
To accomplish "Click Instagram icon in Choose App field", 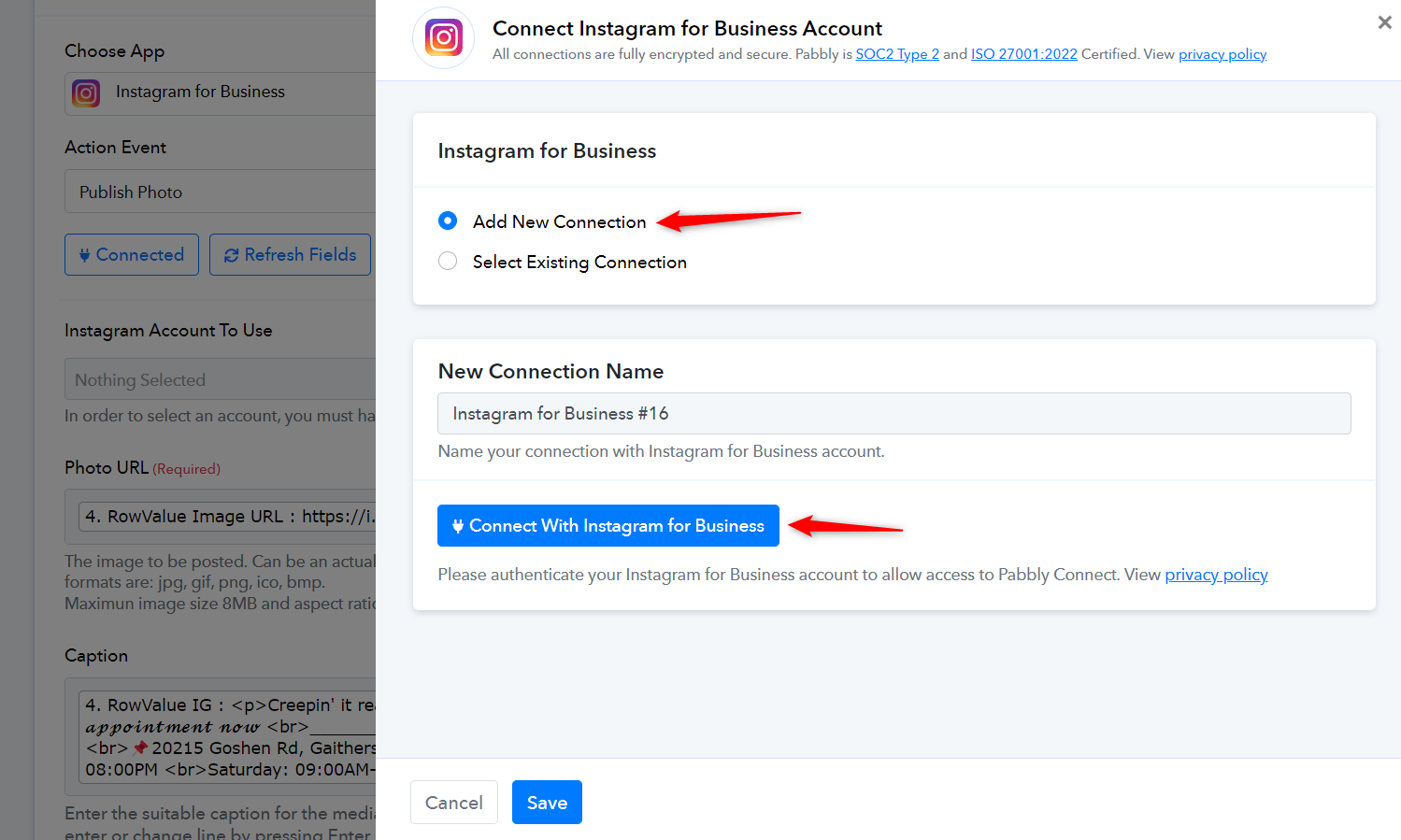I will [x=86, y=93].
